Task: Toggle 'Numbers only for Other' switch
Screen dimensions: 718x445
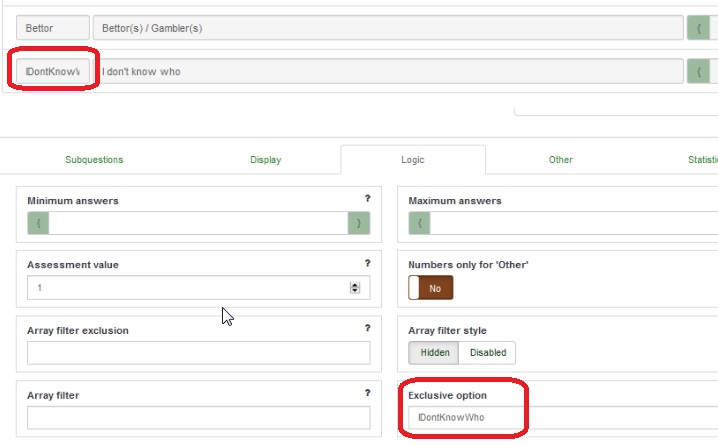Action: coord(431,288)
